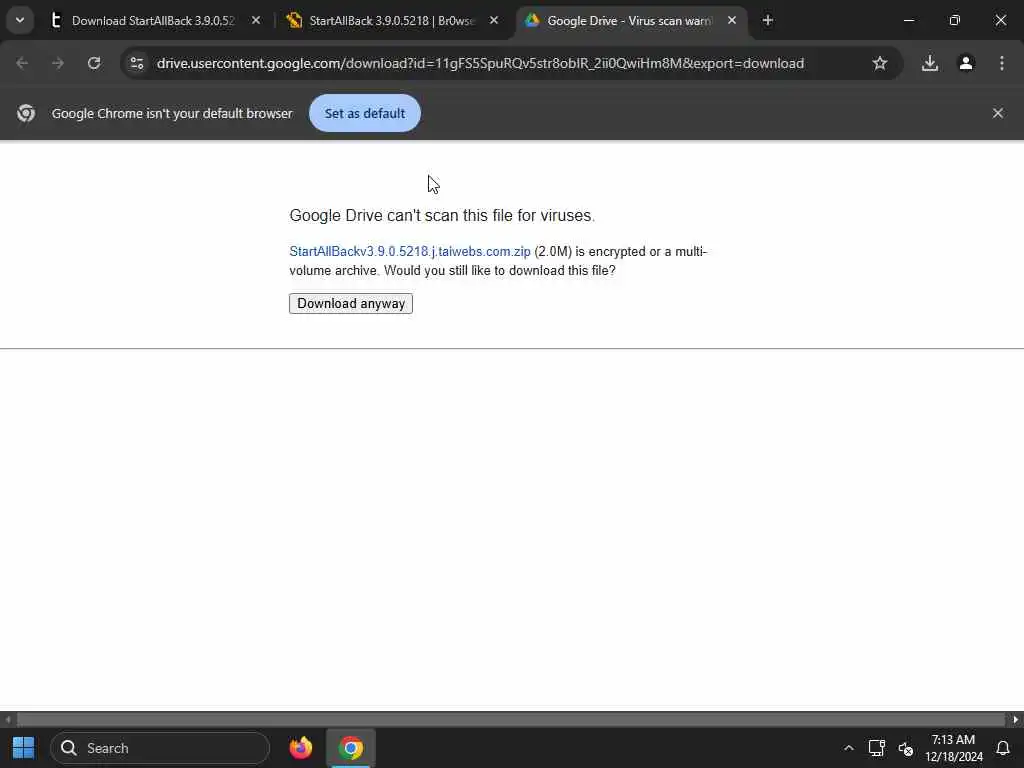Image resolution: width=1024 pixels, height=768 pixels.
Task: Open clock showing 7:13 AM 12/18/2024
Action: [x=953, y=748]
